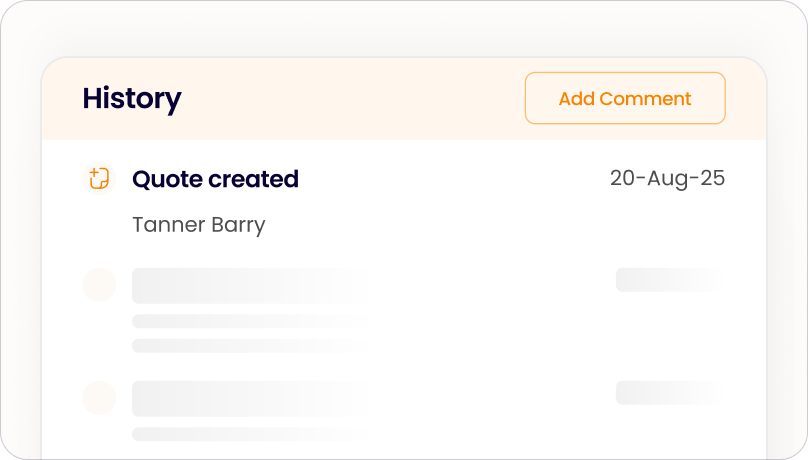Click the blank space under the 20-Aug-25 date
The height and width of the screenshot is (460, 808).
click(667, 225)
